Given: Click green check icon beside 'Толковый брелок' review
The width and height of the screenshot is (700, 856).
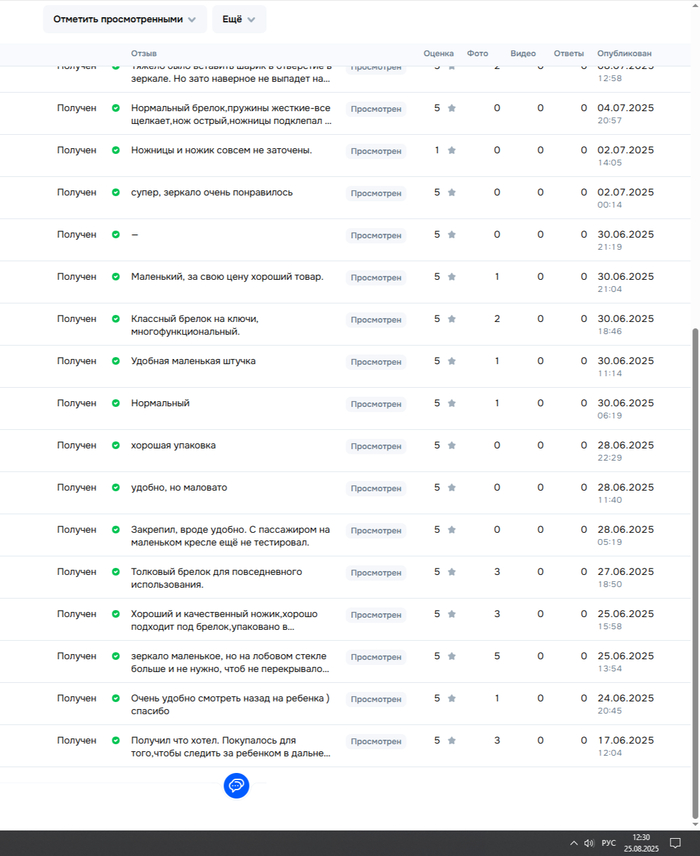Looking at the screenshot, I should (115, 572).
